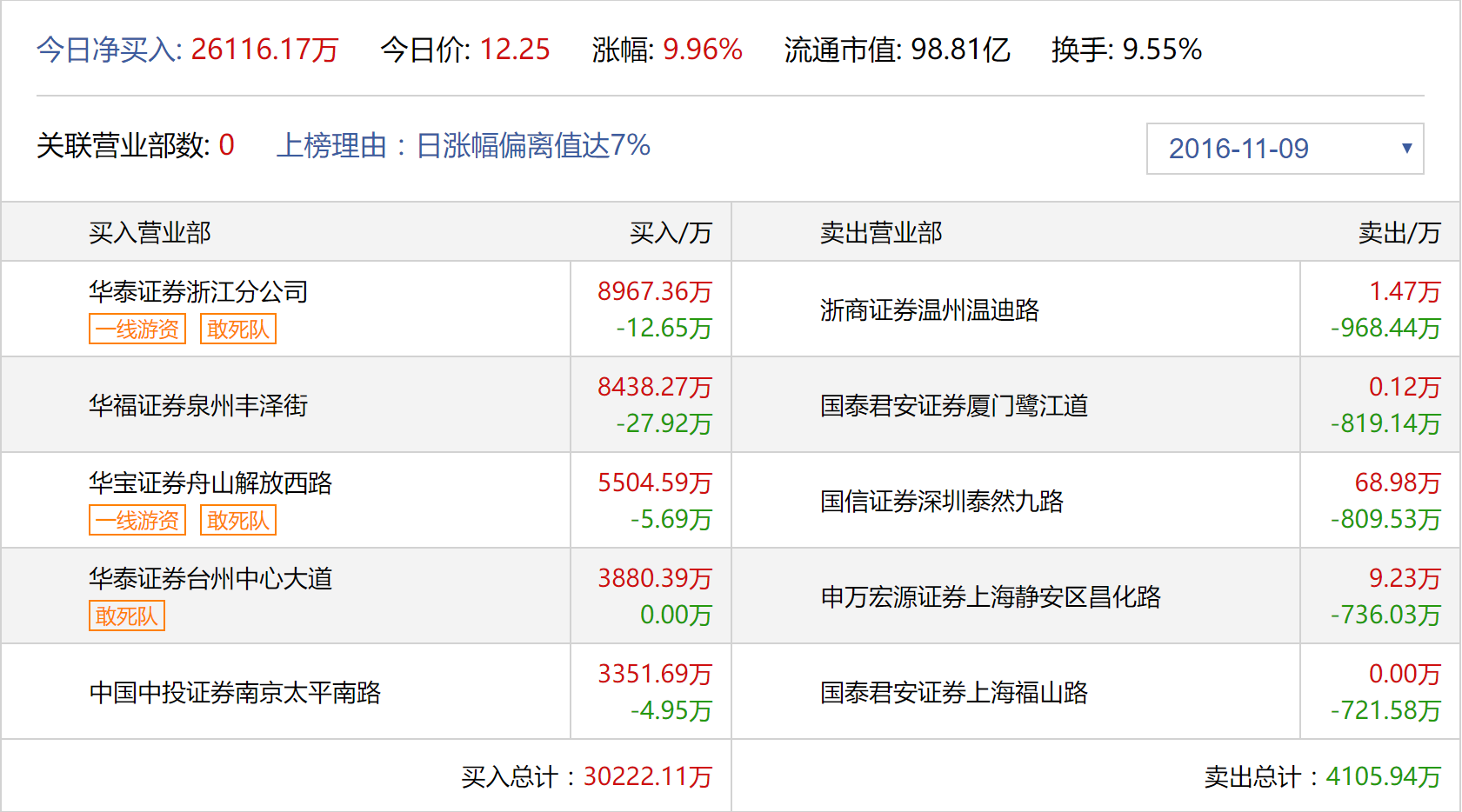Select the -721.58万 sell amount
Image resolution: width=1462 pixels, height=812 pixels.
(x=1385, y=710)
